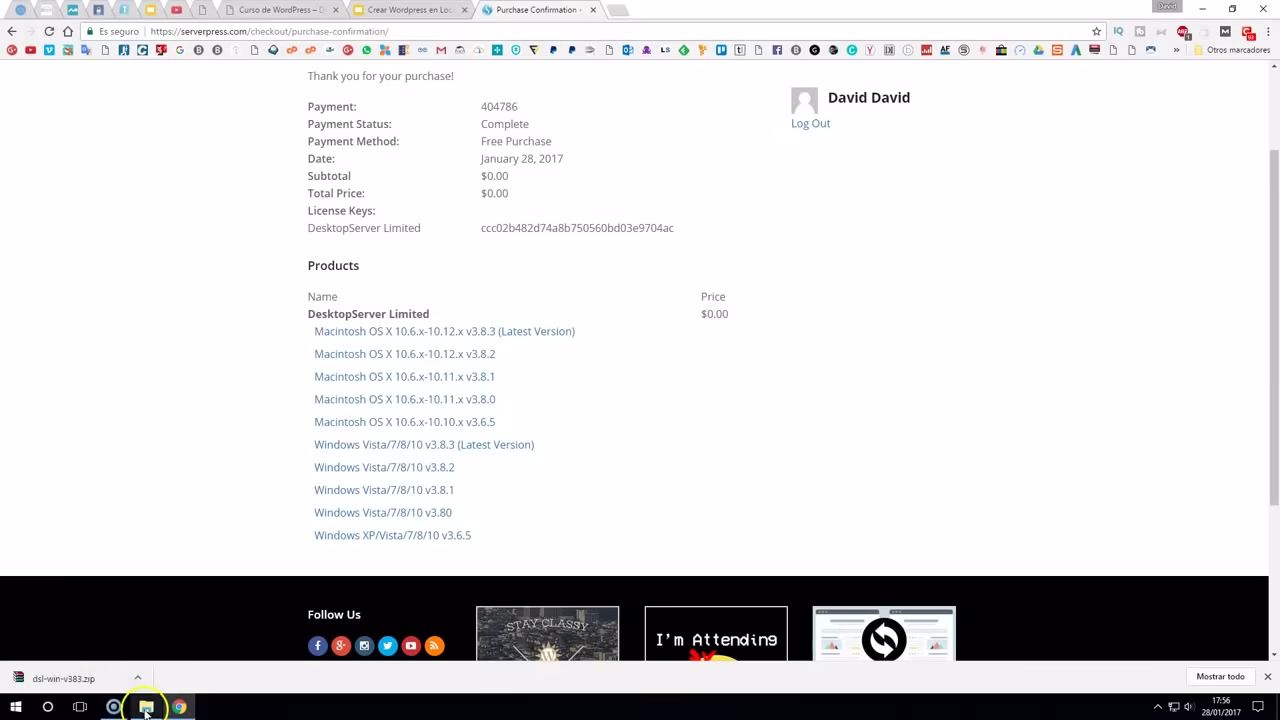Image resolution: width=1280 pixels, height=720 pixels.
Task: Open File Explorer from the taskbar
Action: 146,707
